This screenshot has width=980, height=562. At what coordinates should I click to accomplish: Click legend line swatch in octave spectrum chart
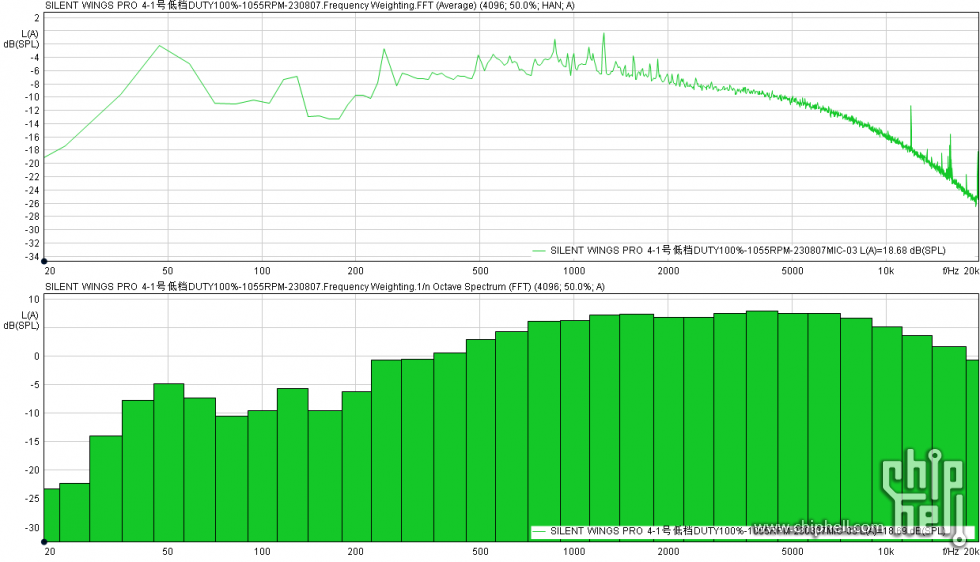(539, 532)
